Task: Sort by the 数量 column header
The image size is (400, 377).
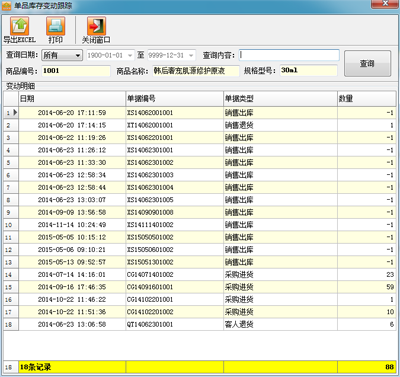Action: coord(367,99)
